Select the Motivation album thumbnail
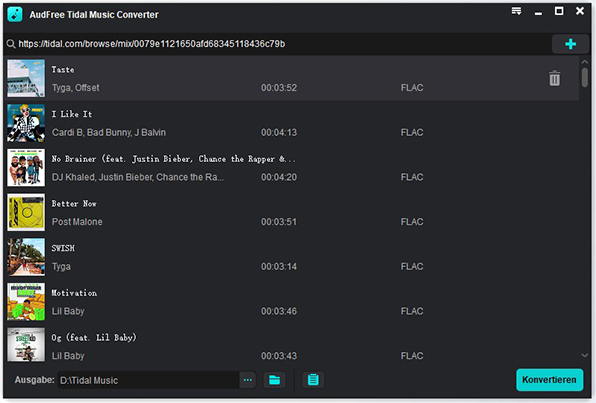Image resolution: width=596 pixels, height=403 pixels. click(x=26, y=302)
